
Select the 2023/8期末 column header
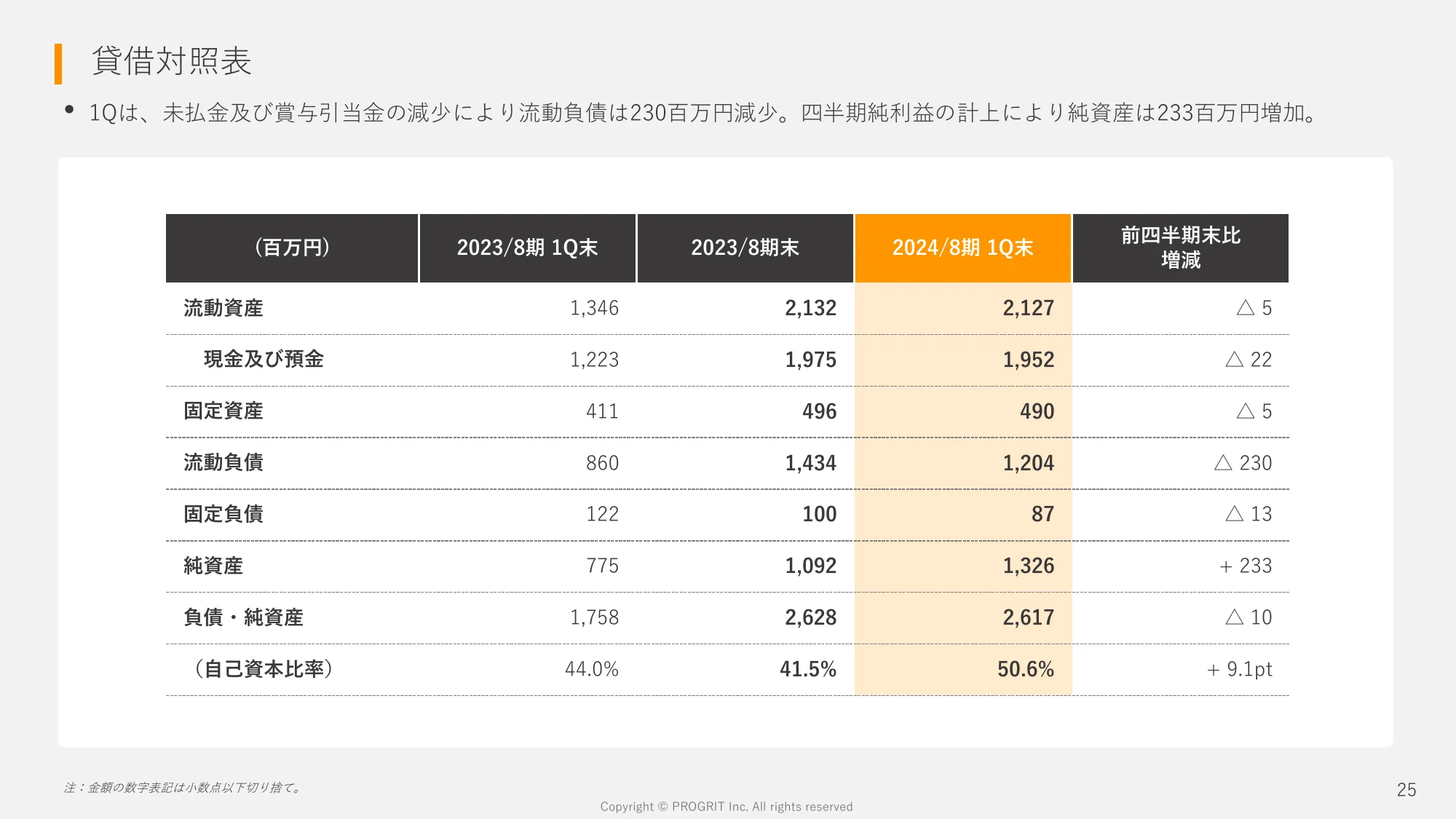coord(745,248)
